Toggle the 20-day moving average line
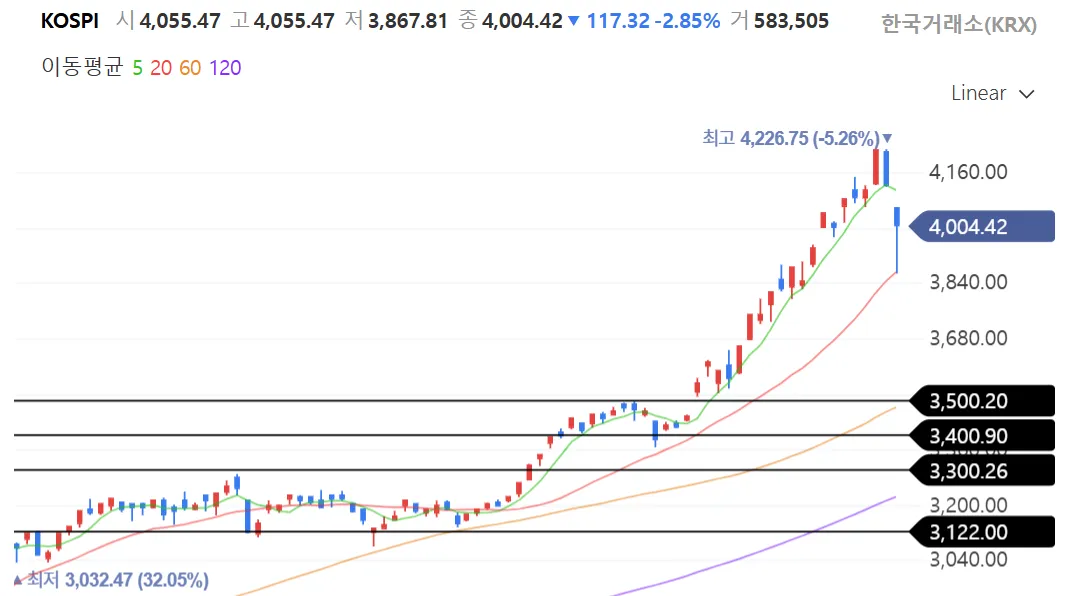Viewport: 1066px width, 596px height. (x=160, y=68)
